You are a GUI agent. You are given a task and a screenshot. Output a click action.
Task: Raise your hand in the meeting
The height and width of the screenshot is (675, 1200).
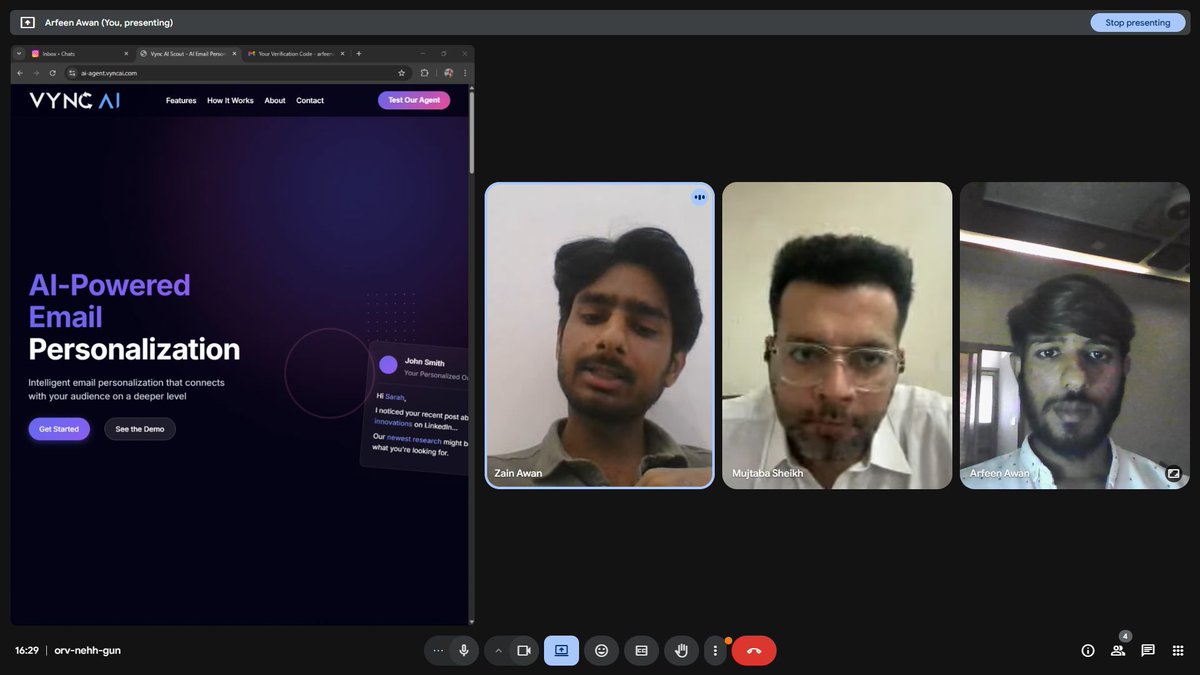click(x=681, y=650)
